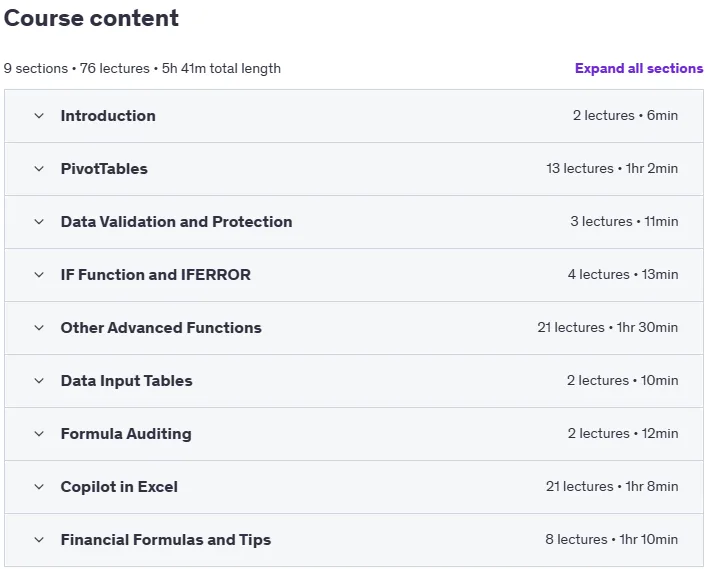Click the Copilot in Excel heading

(x=119, y=487)
